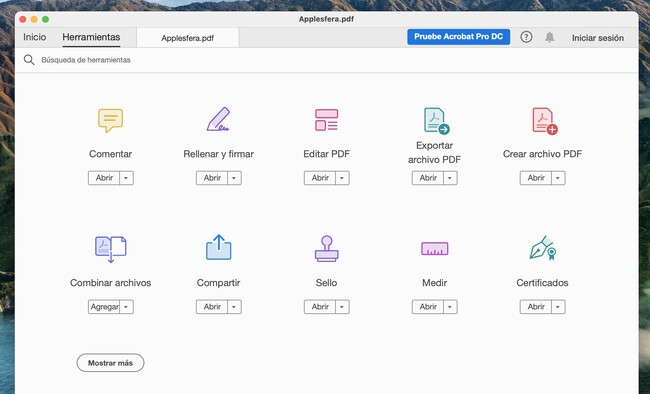The width and height of the screenshot is (650, 394).
Task: Click the Medir ruler icon
Action: pos(434,248)
